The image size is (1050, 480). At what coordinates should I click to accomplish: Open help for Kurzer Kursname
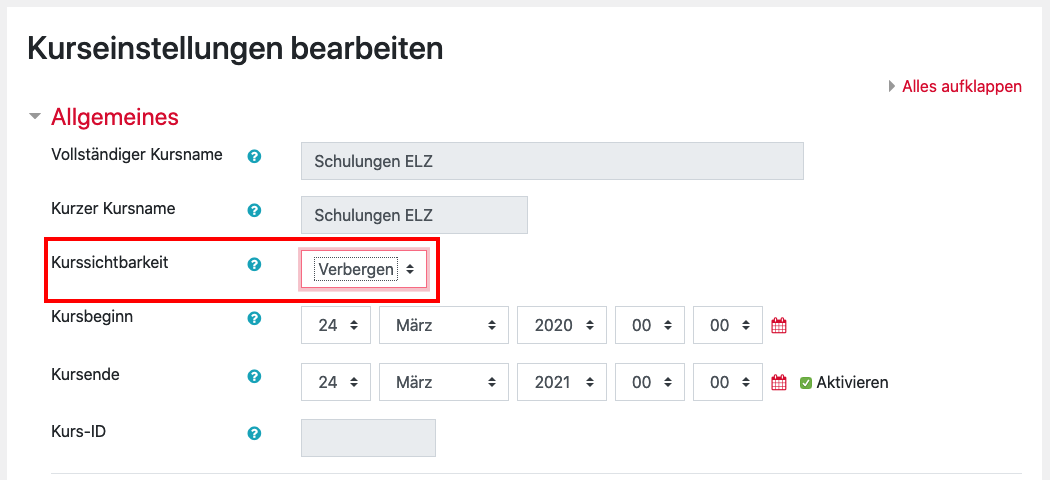pos(254,211)
